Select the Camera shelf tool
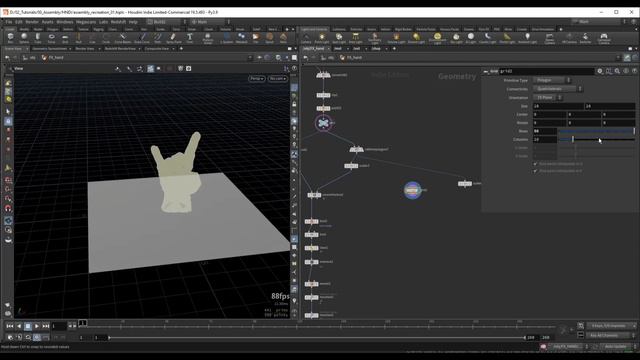 [306, 38]
